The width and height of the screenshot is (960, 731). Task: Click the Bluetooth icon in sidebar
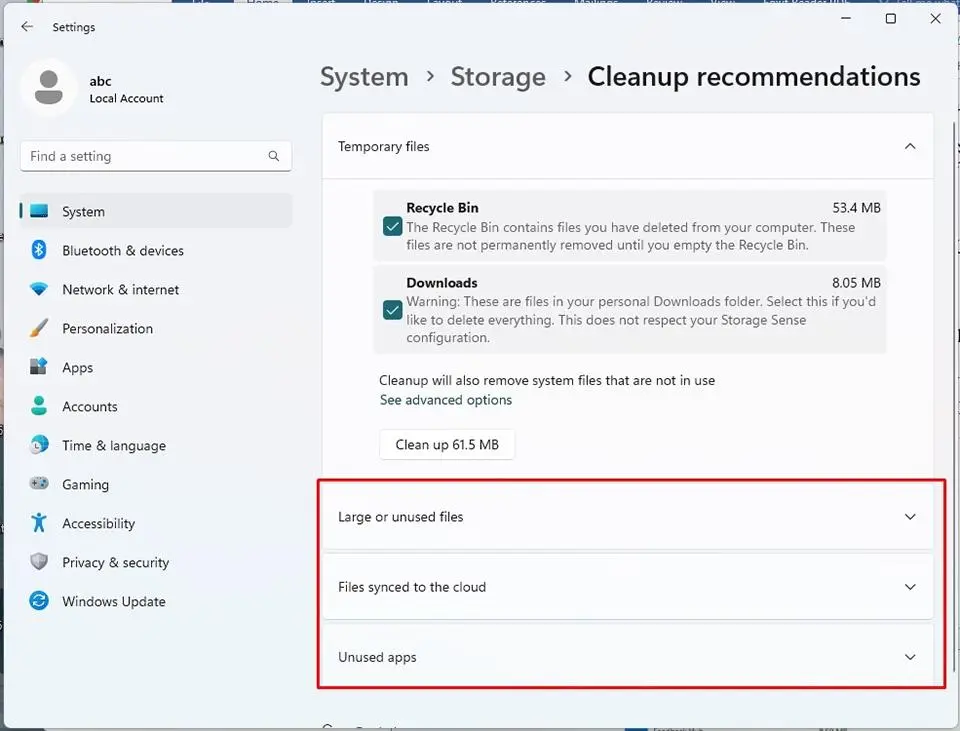click(x=39, y=250)
